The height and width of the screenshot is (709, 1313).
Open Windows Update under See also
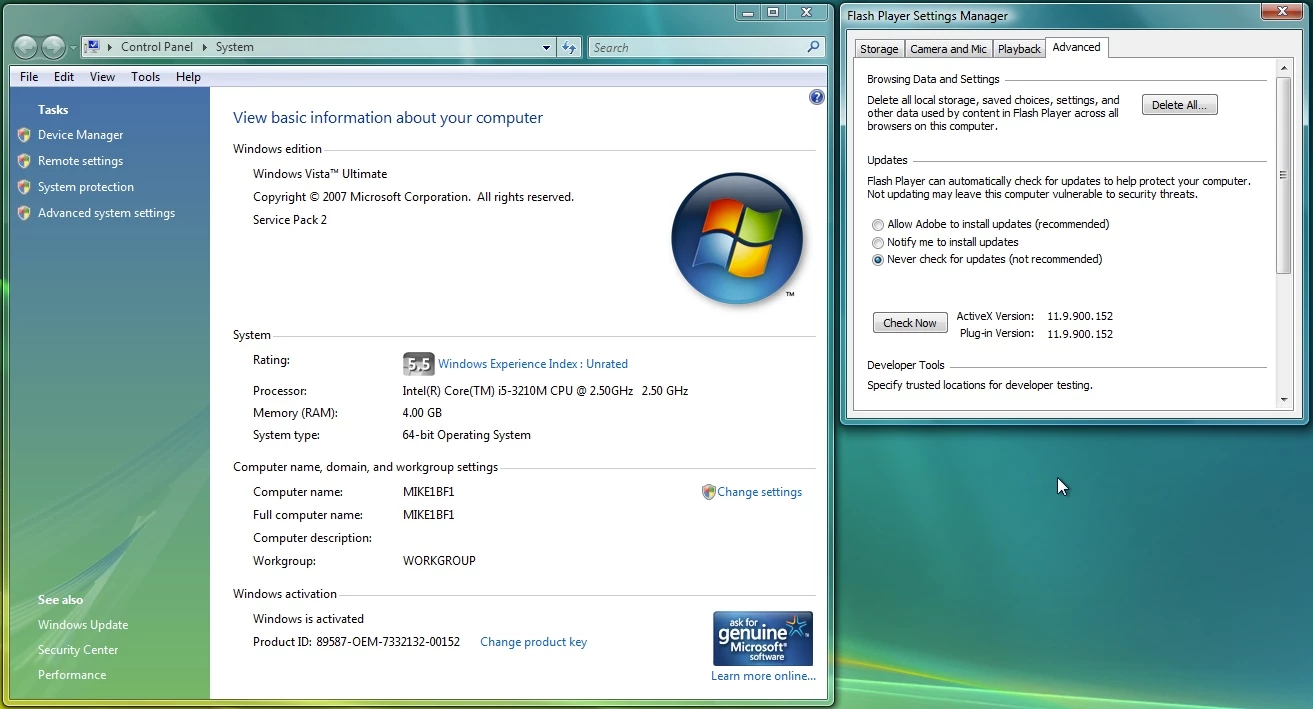coord(83,625)
